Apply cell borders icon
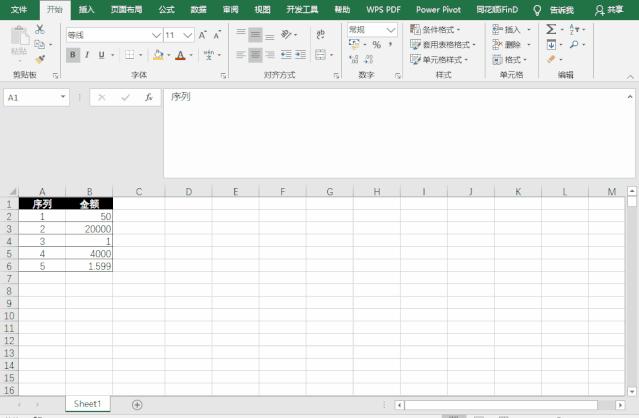This screenshot has width=639, height=418. coord(129,55)
